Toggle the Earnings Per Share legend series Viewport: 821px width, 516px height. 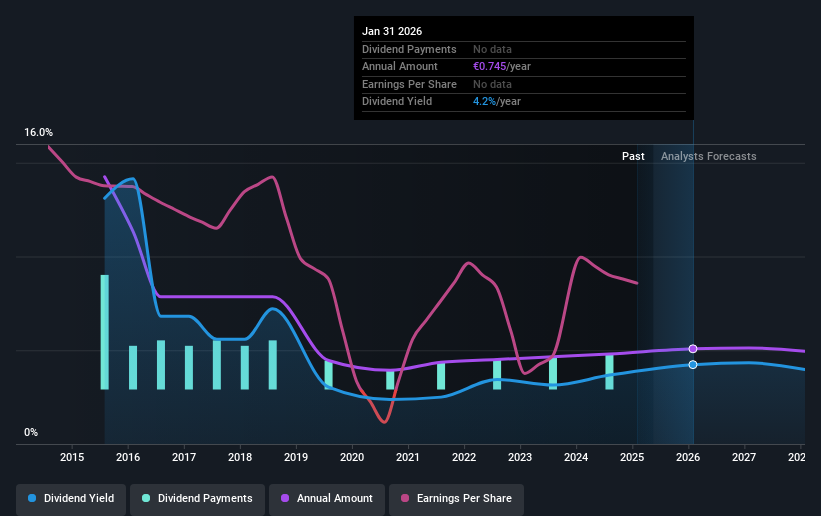tap(456, 499)
